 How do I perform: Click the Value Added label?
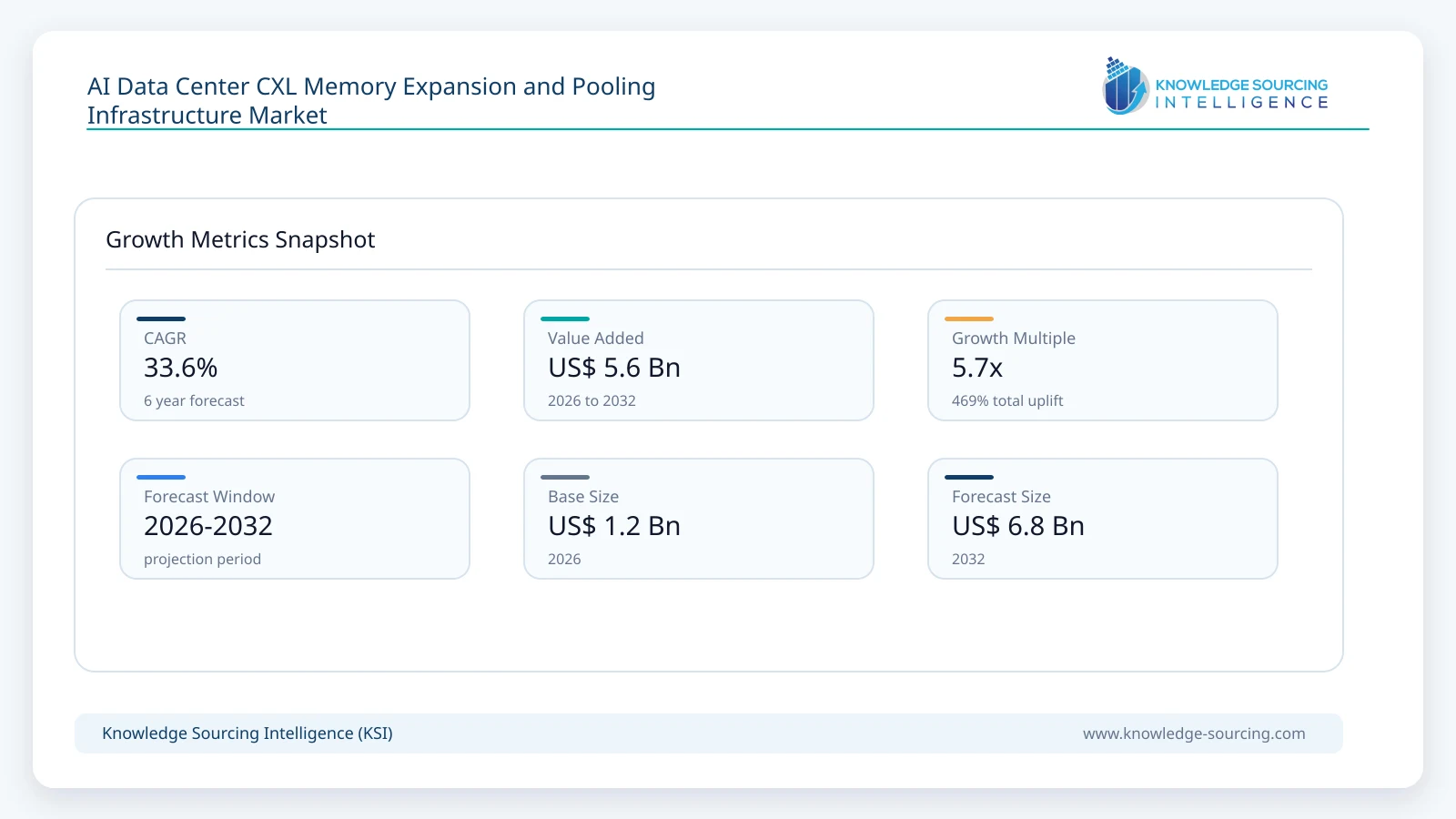595,339
